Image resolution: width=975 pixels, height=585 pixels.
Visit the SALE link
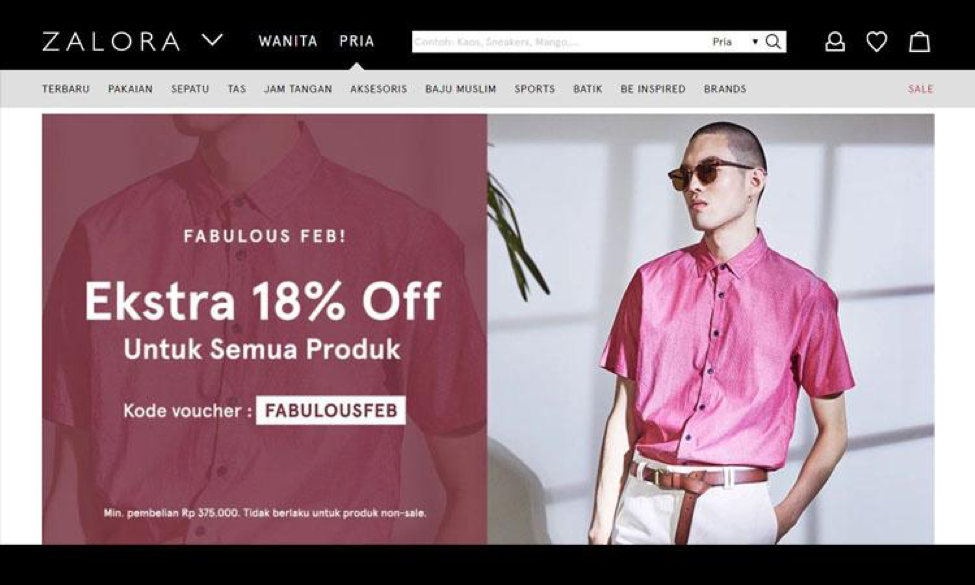click(920, 89)
